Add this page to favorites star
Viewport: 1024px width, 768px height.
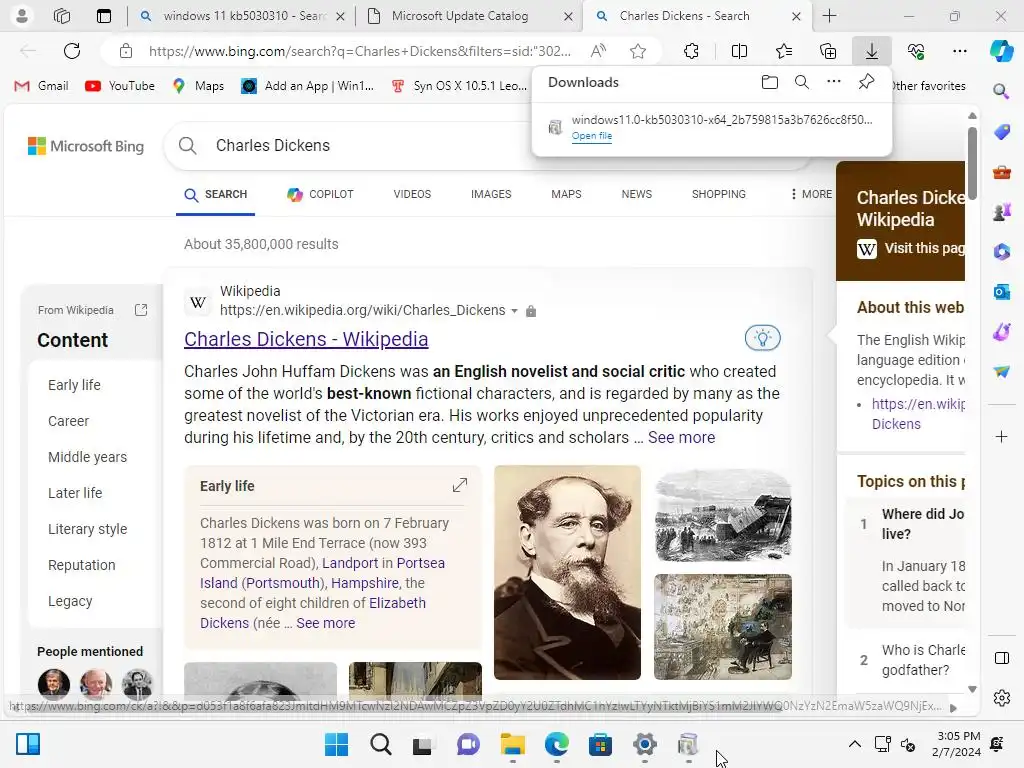[x=638, y=51]
